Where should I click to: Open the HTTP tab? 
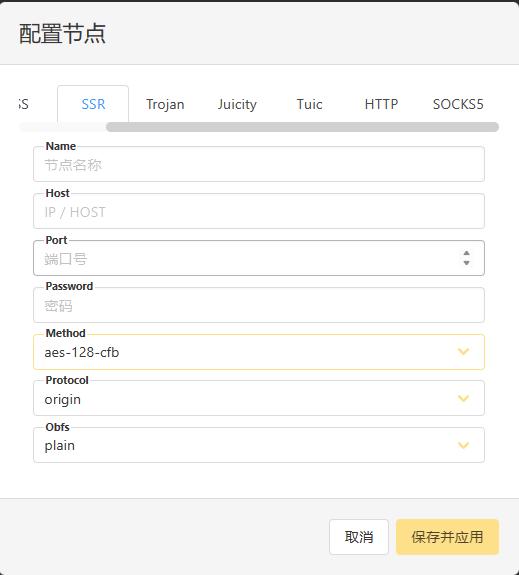381,104
